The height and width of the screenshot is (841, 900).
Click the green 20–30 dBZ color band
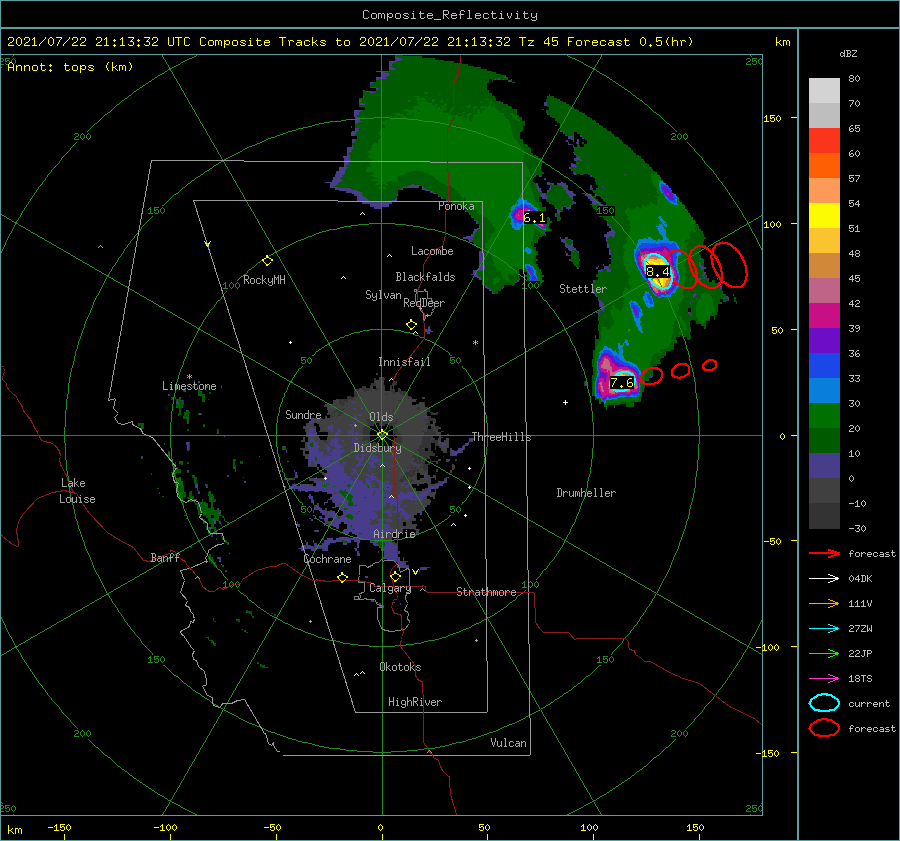click(x=824, y=416)
